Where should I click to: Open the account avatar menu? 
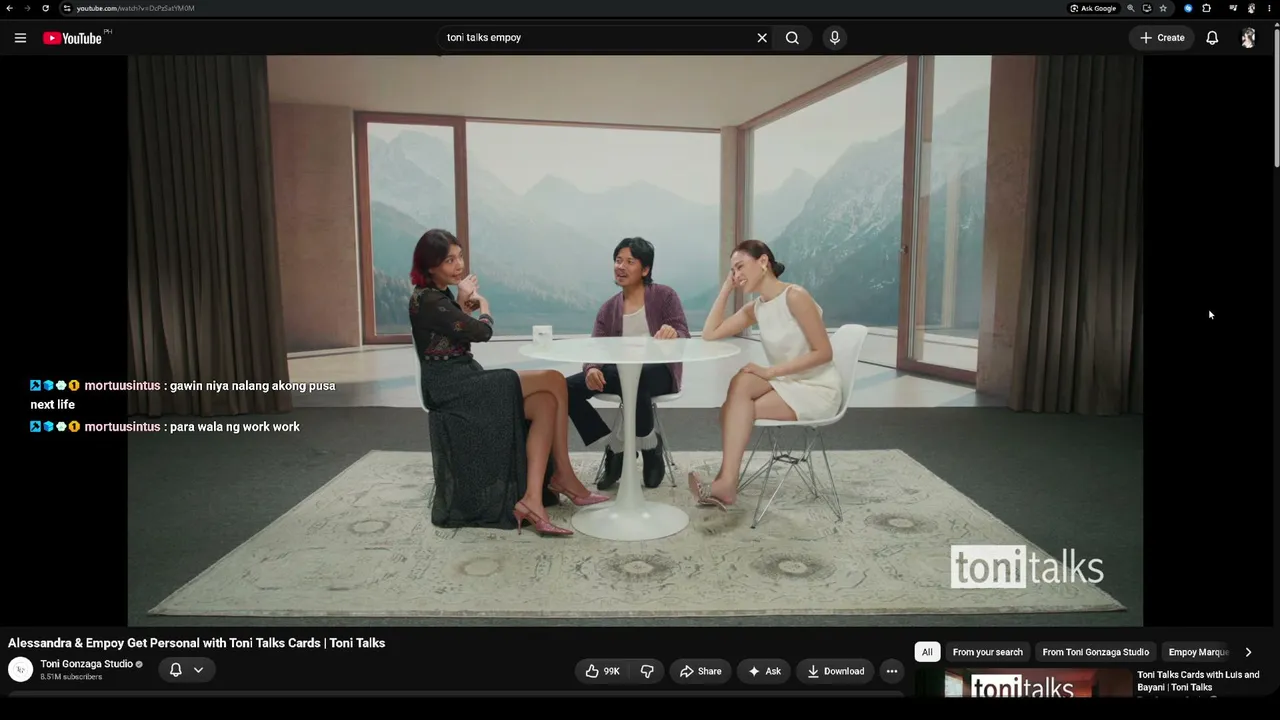tap(1248, 38)
